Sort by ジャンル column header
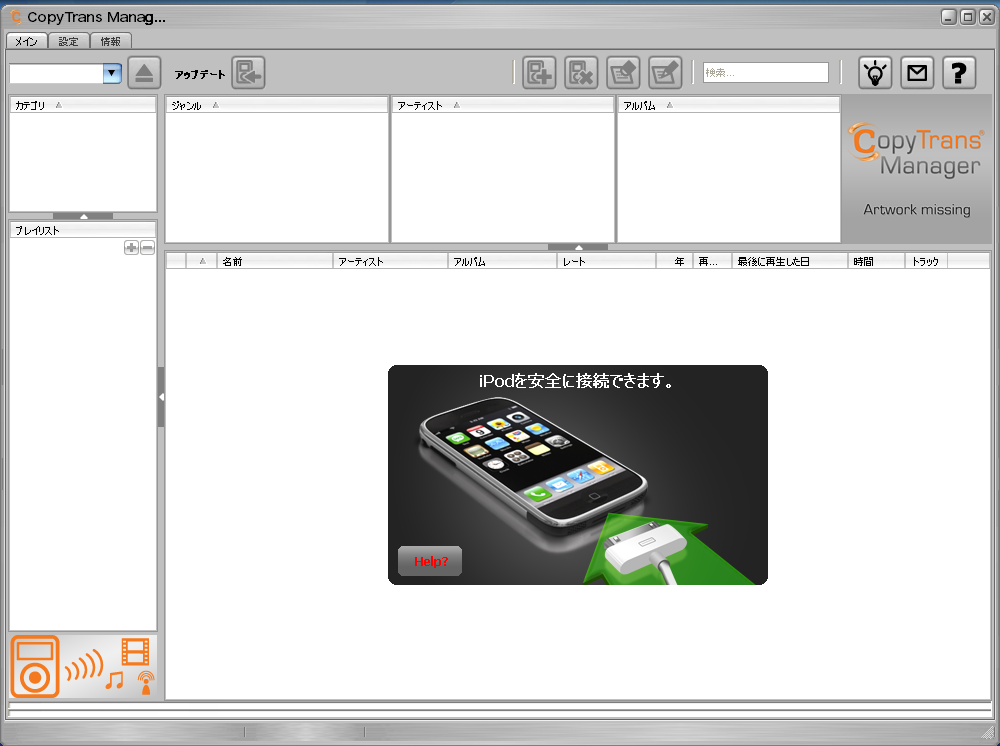Image resolution: width=1000 pixels, height=746 pixels. coord(277,105)
